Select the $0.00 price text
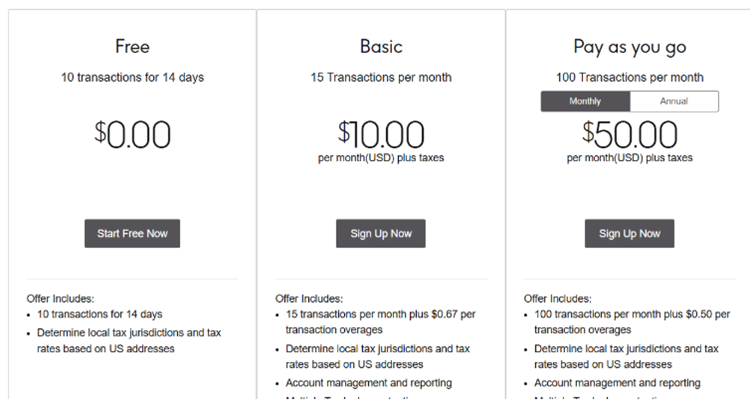This screenshot has width=750, height=405. tap(132, 135)
